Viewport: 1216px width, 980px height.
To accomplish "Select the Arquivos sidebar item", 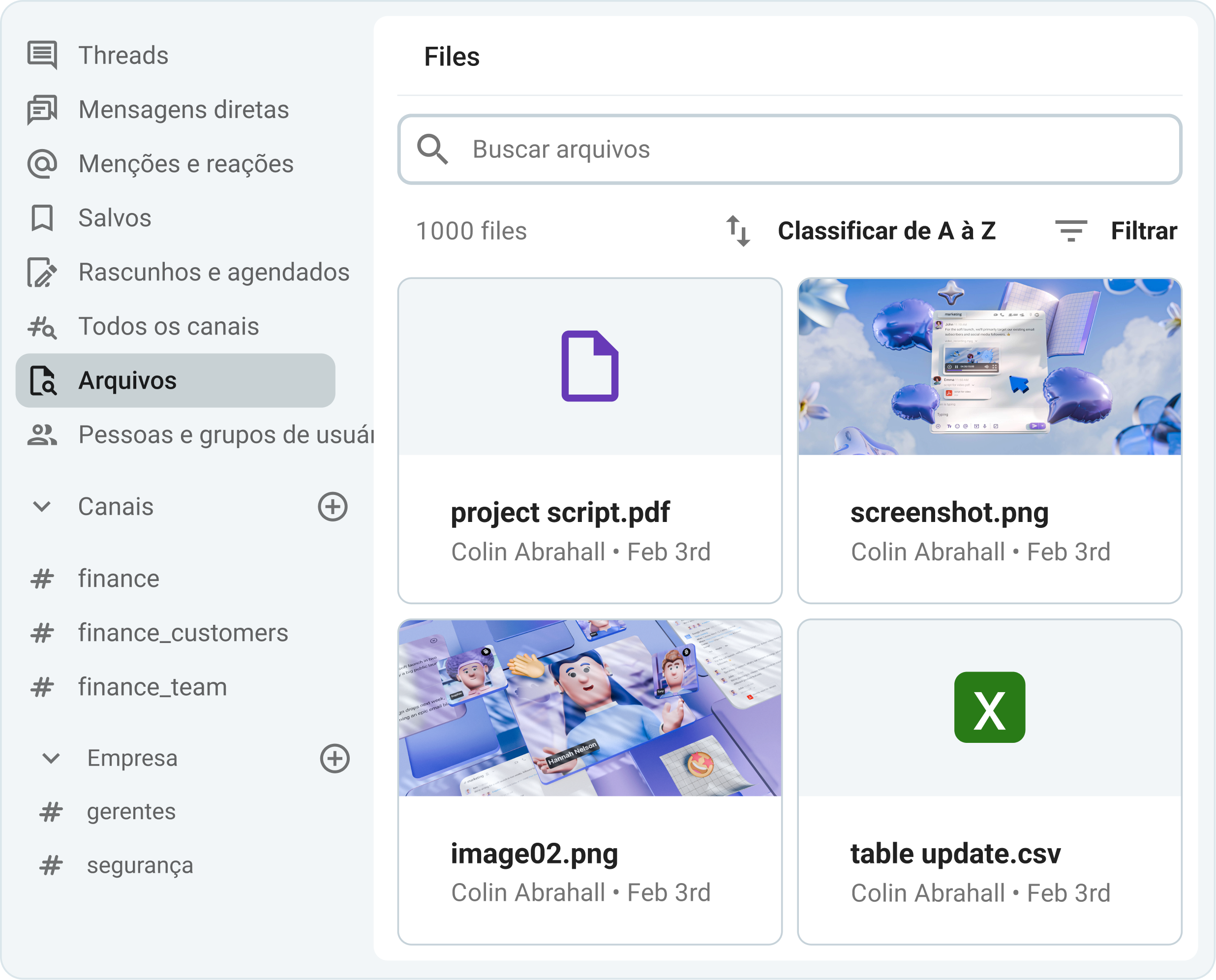I will point(176,380).
